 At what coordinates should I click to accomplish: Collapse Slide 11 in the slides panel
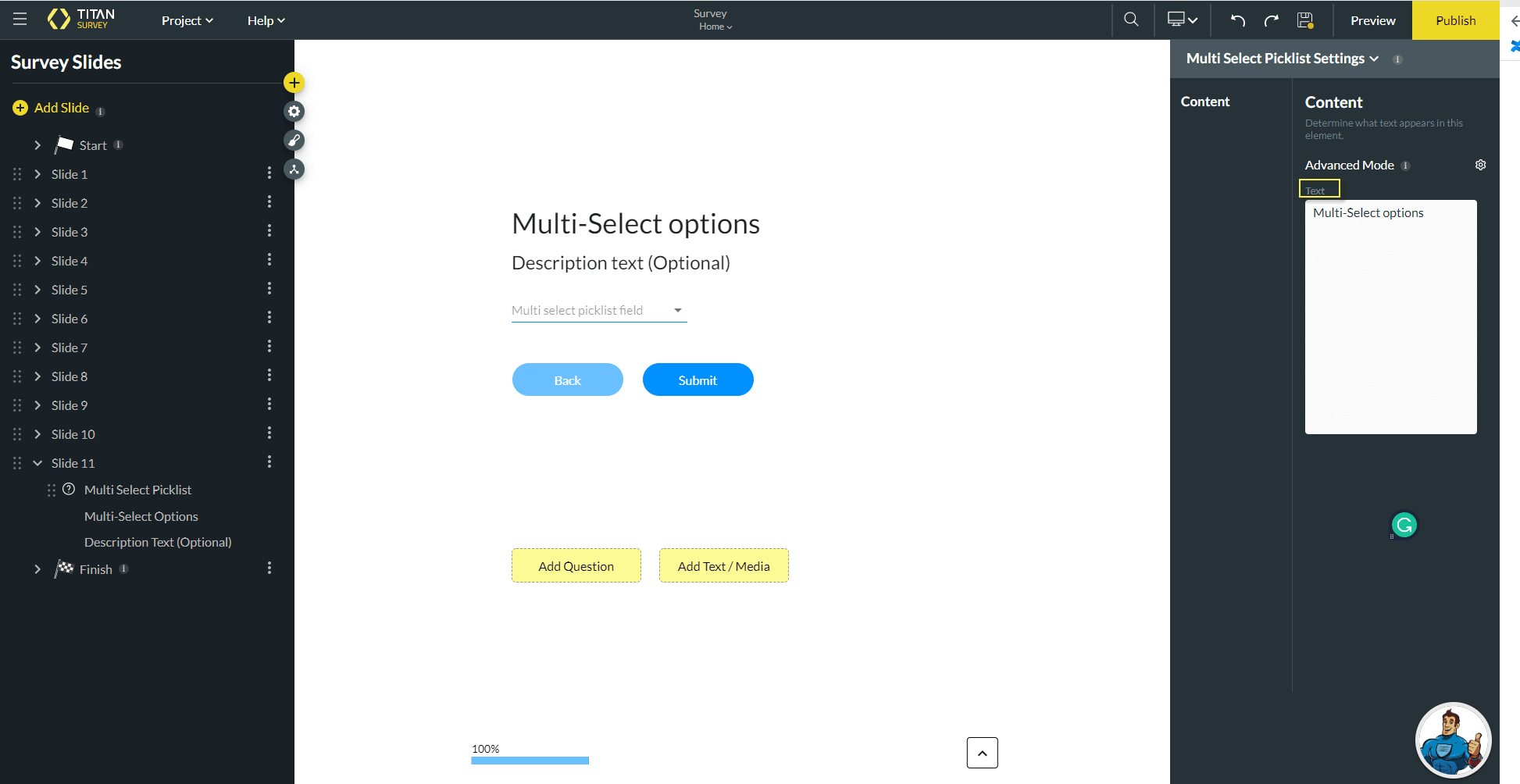pos(37,462)
